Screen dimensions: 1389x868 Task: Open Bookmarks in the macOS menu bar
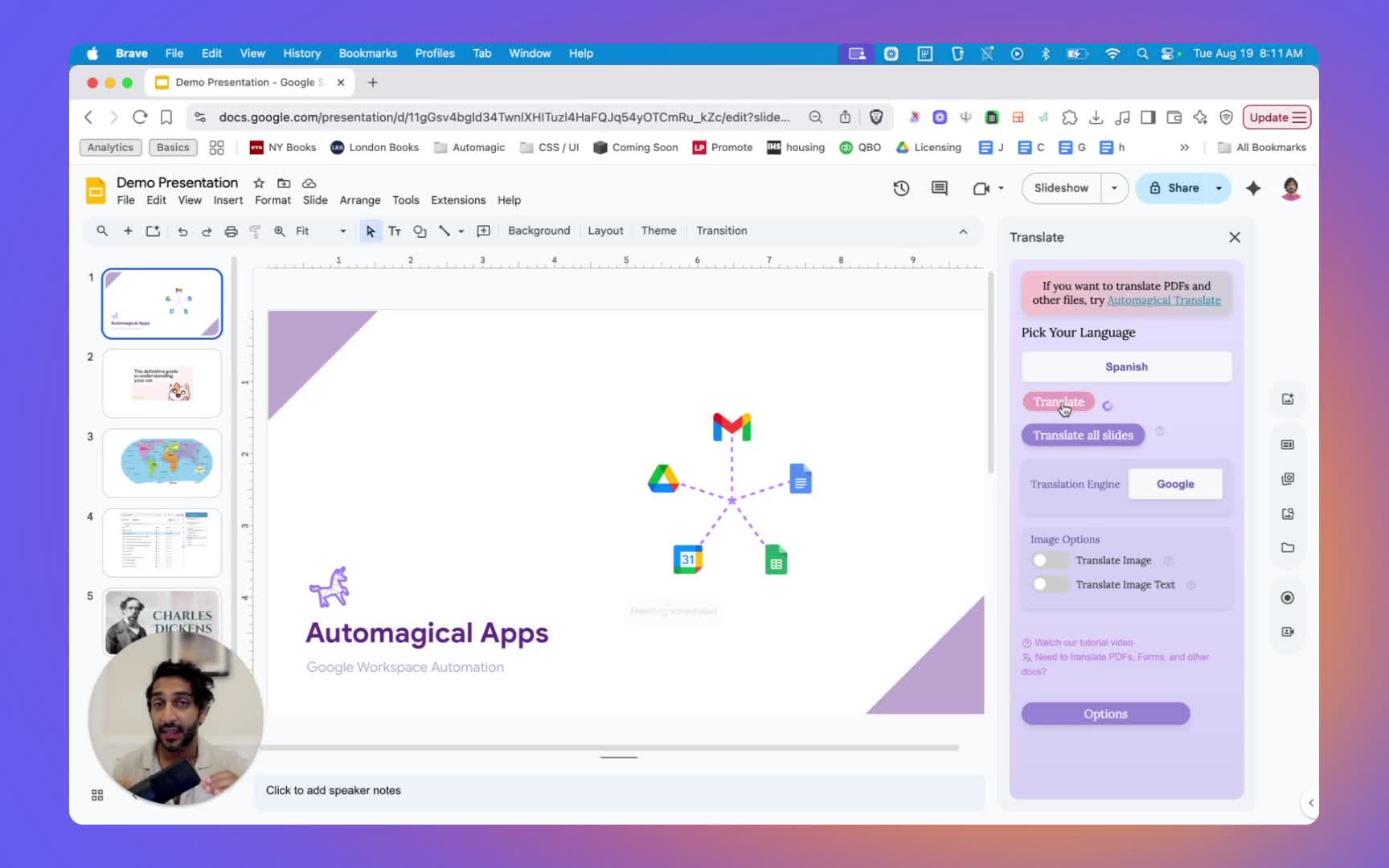[x=367, y=53]
